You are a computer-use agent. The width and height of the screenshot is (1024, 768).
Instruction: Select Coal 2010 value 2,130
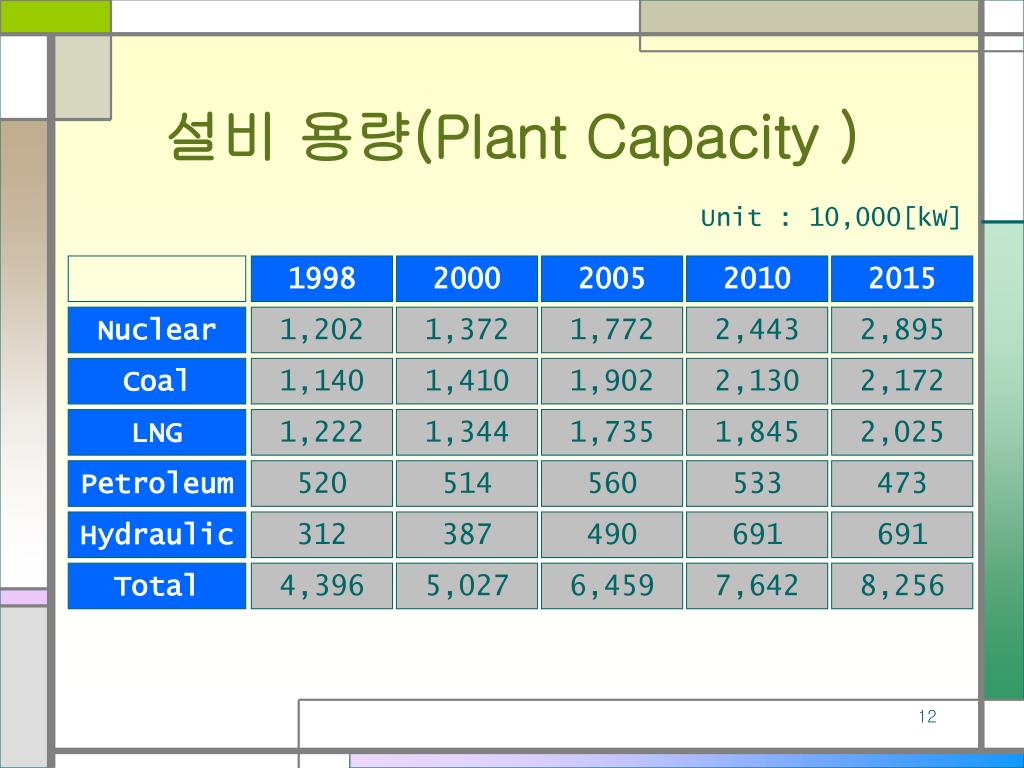point(757,381)
